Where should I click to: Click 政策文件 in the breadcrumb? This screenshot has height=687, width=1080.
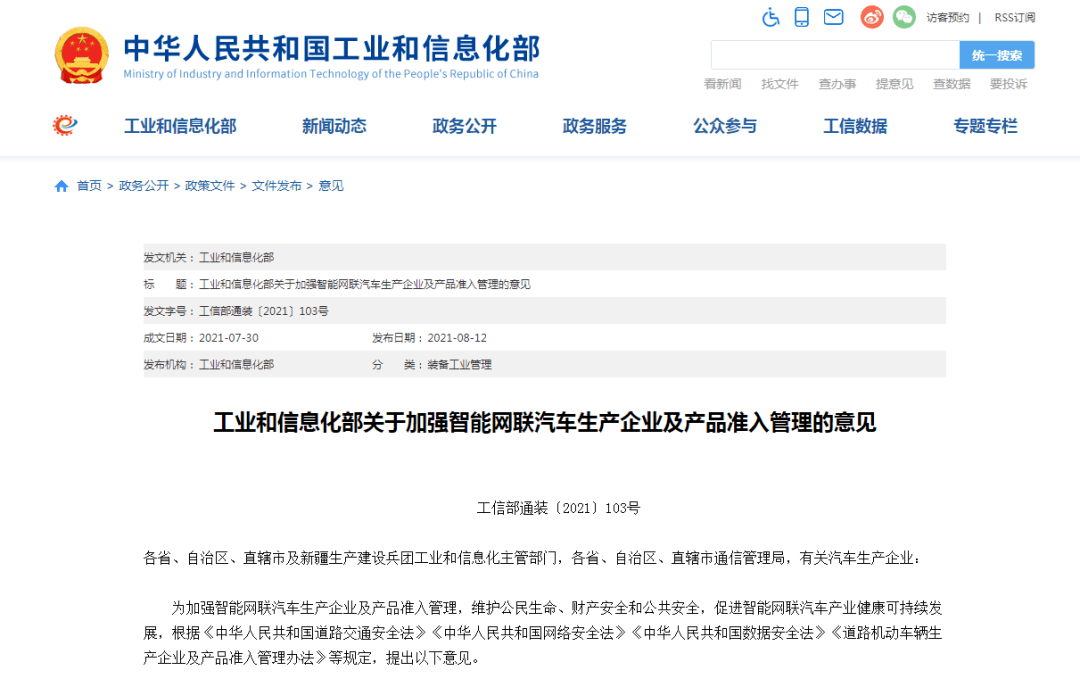[210, 186]
